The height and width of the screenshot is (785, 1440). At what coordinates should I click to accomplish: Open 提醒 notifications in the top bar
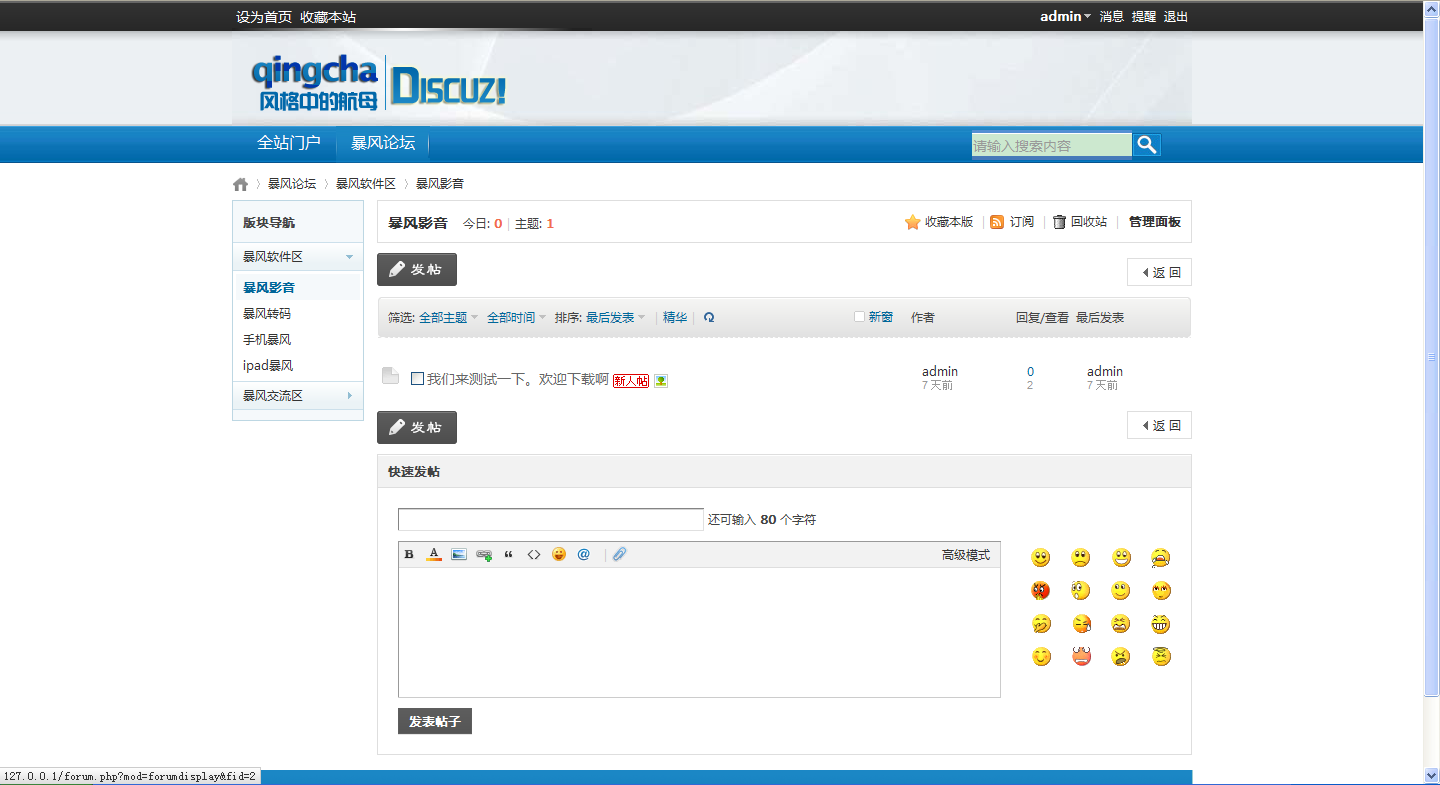(1144, 16)
